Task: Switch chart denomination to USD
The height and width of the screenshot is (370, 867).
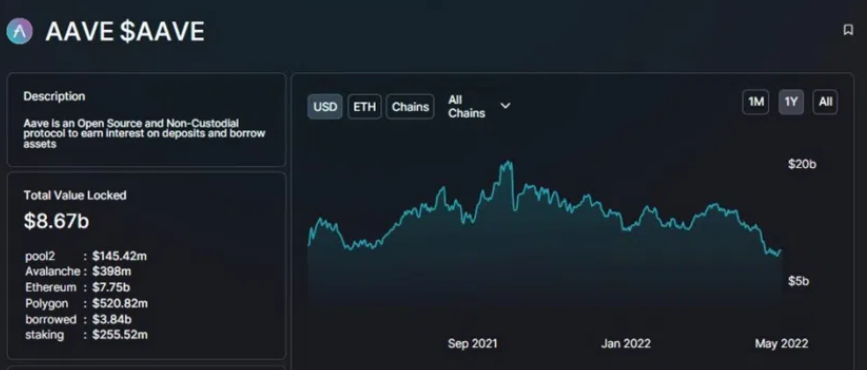Action: click(325, 106)
